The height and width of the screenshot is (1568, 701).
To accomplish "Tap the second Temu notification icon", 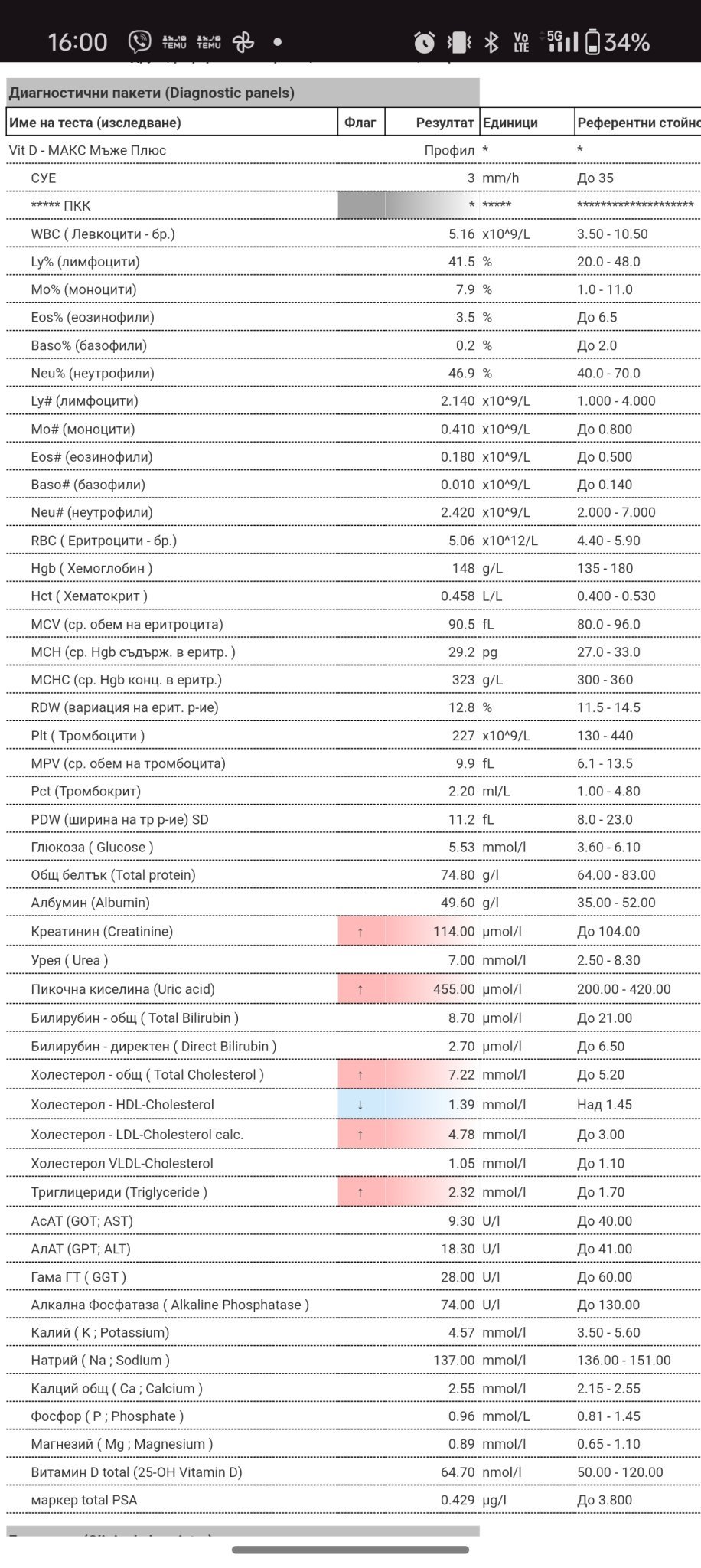I will 208,41.
